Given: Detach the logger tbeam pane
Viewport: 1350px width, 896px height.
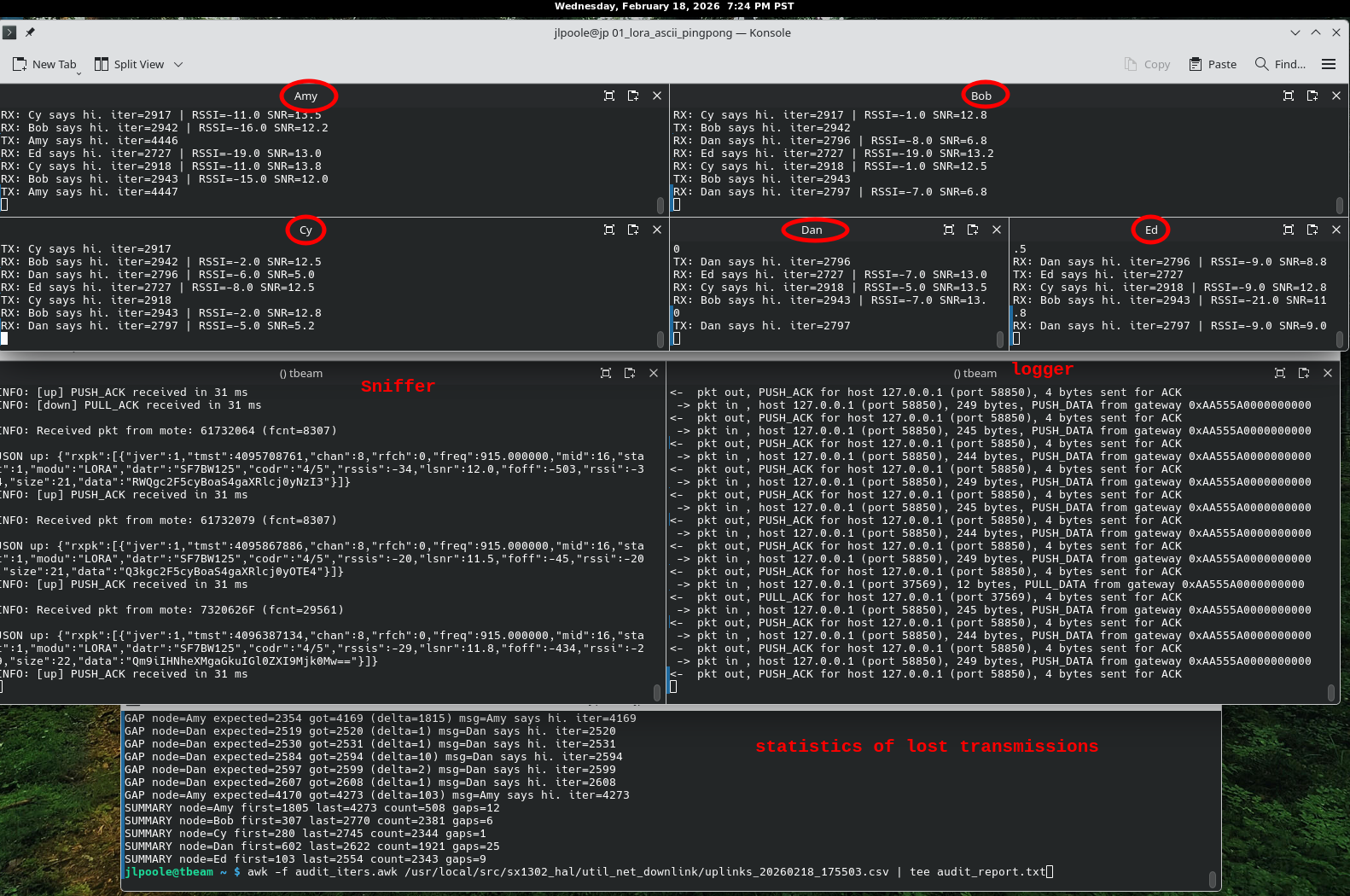Looking at the screenshot, I should click(1304, 373).
